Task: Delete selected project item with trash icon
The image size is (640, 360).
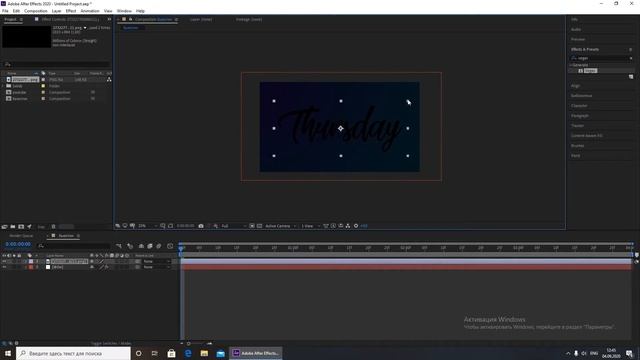Action: click(53, 227)
